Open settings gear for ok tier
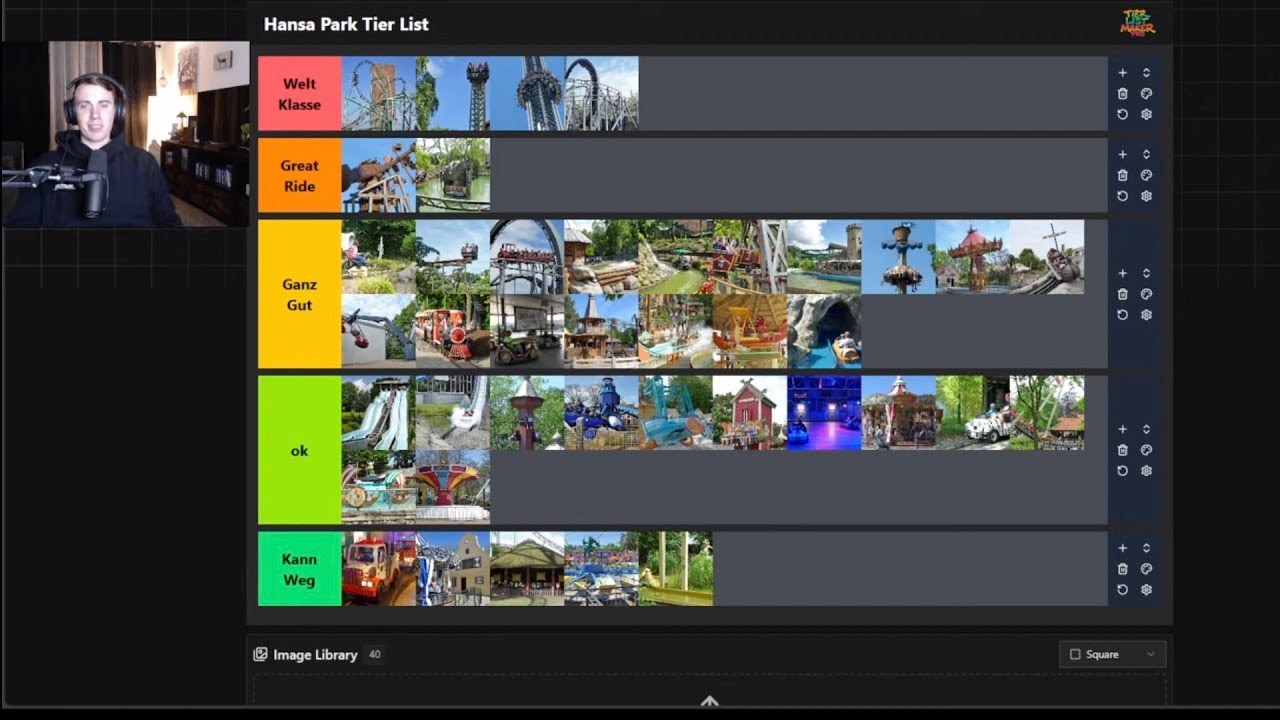Viewport: 1280px width, 720px height. (x=1146, y=471)
